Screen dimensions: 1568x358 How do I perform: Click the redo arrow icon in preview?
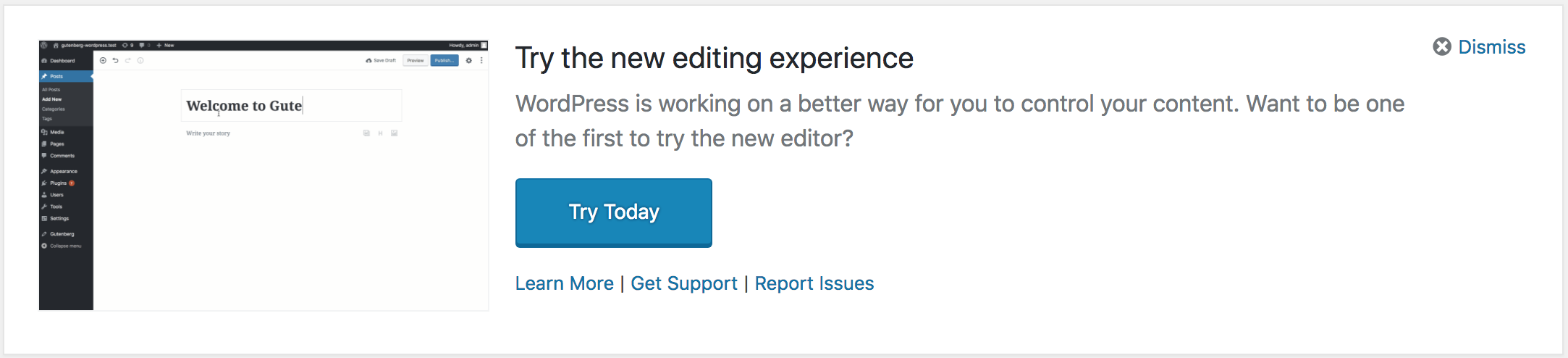(127, 60)
